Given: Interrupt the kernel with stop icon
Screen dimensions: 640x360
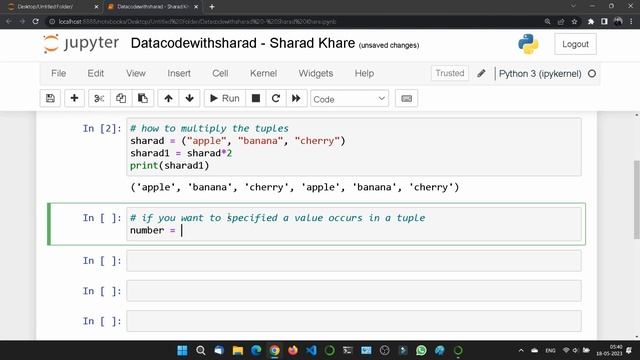Looking at the screenshot, I should [x=256, y=98].
